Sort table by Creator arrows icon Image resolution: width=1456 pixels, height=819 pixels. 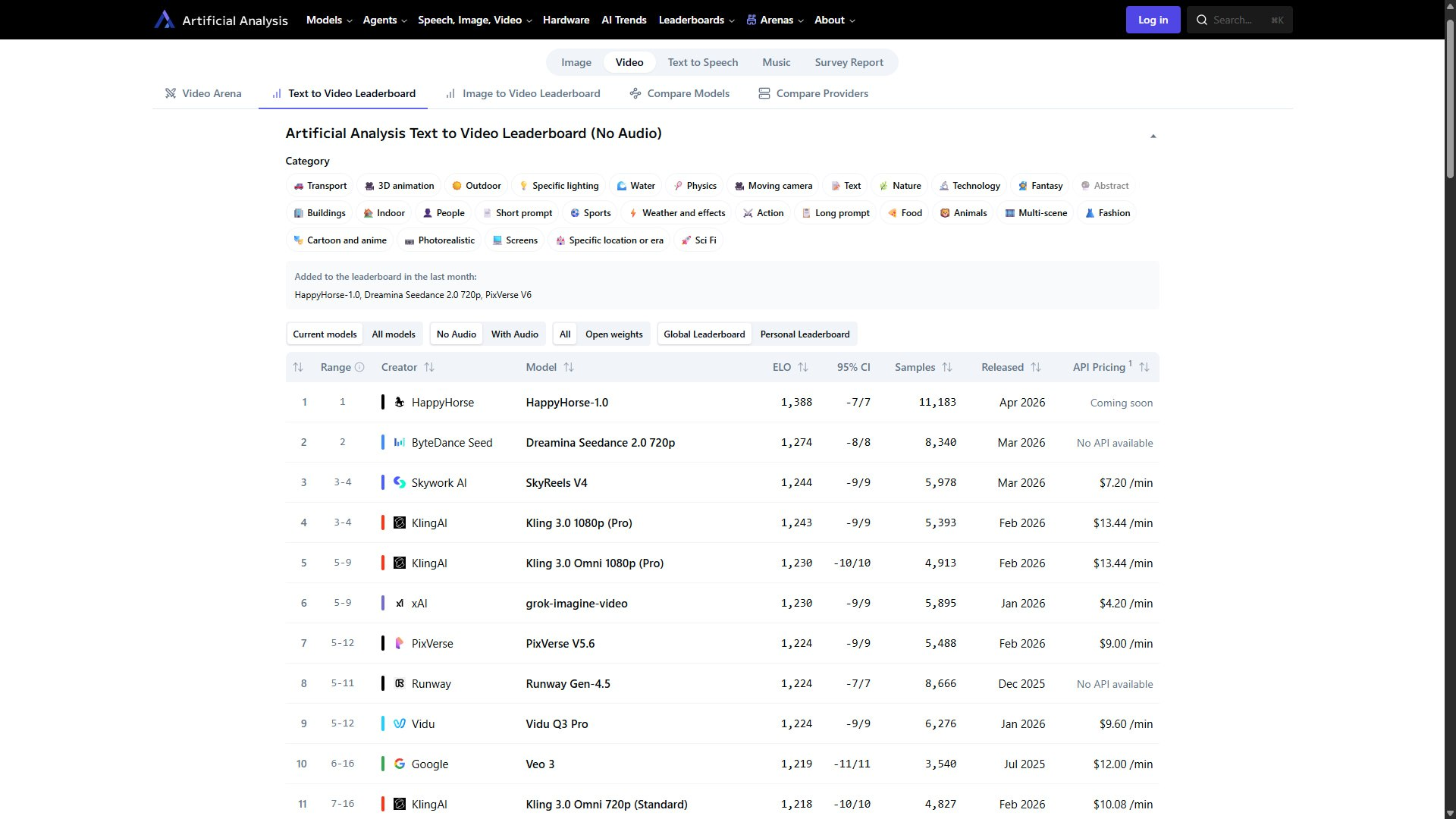429,367
